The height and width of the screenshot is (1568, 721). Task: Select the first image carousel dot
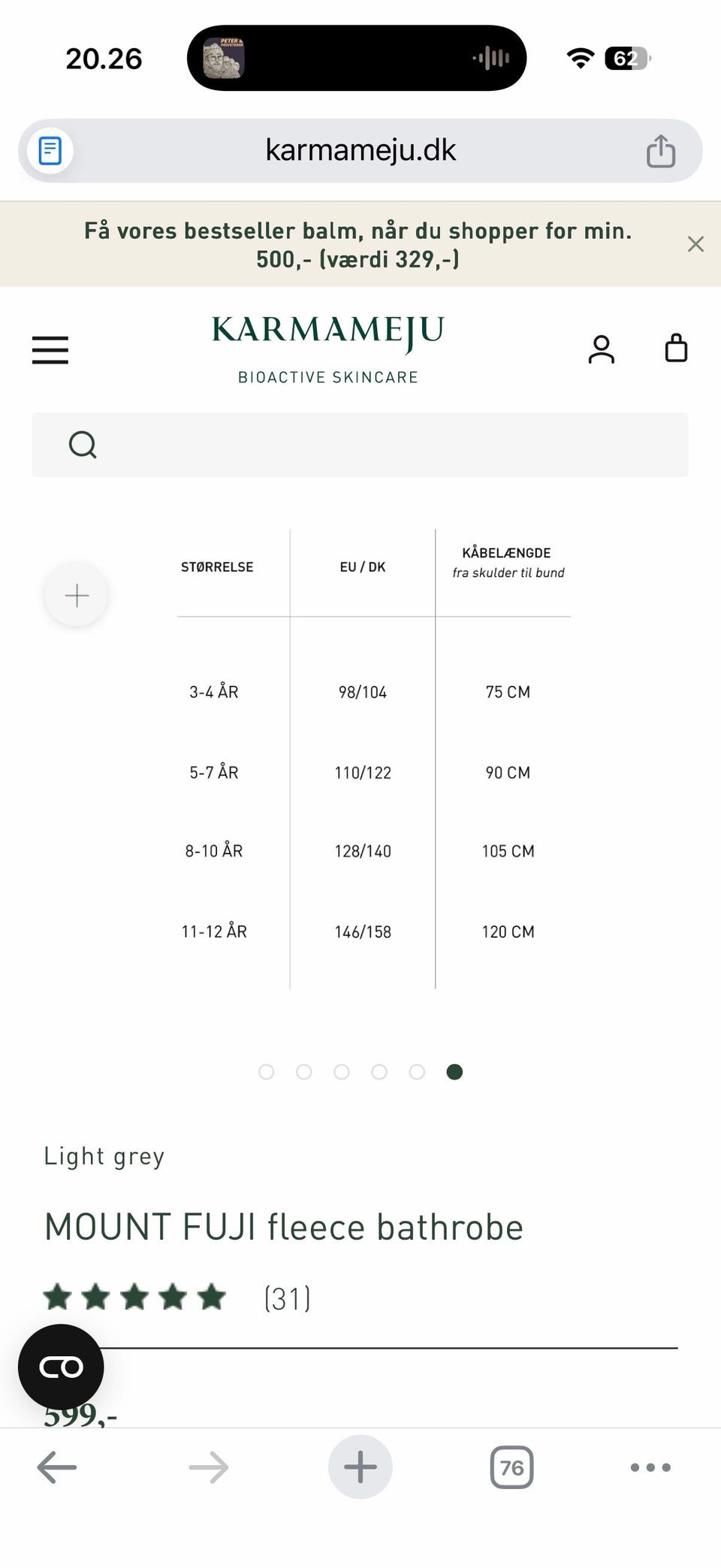(266, 1072)
